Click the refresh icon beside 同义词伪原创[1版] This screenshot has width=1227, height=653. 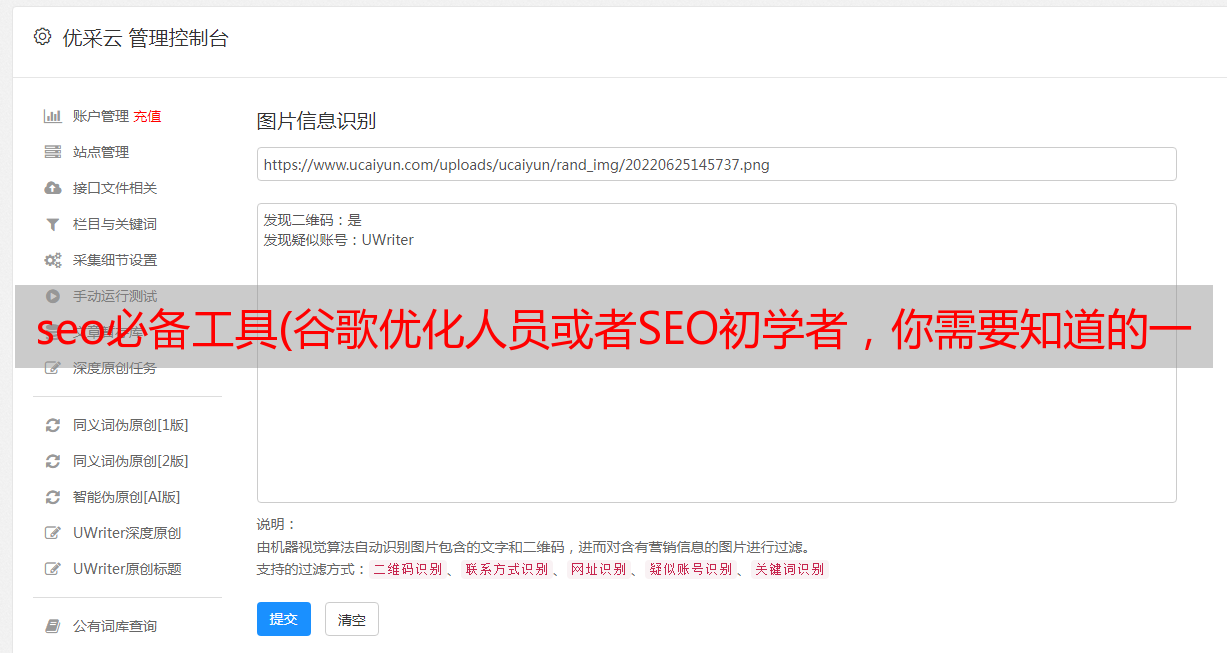click(53, 425)
